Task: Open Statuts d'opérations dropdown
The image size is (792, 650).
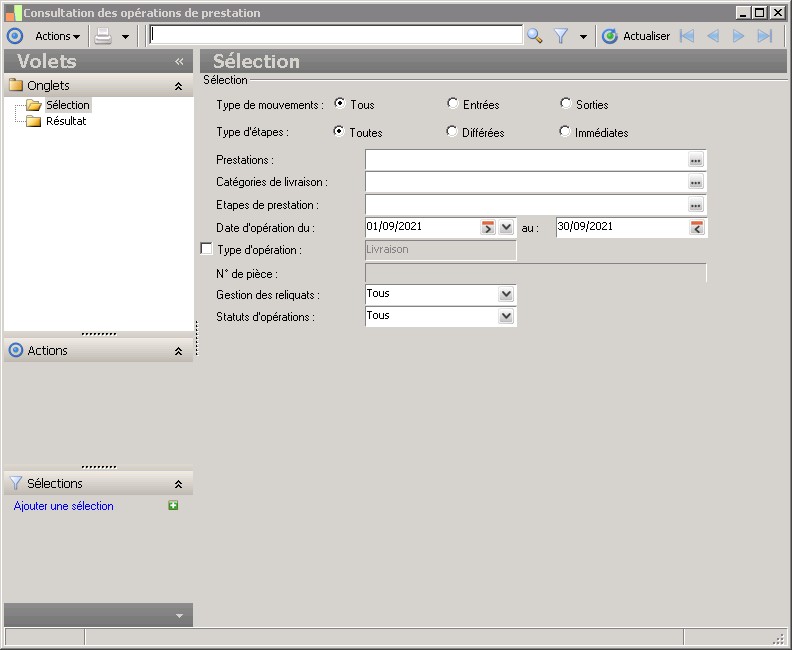Action: [506, 316]
